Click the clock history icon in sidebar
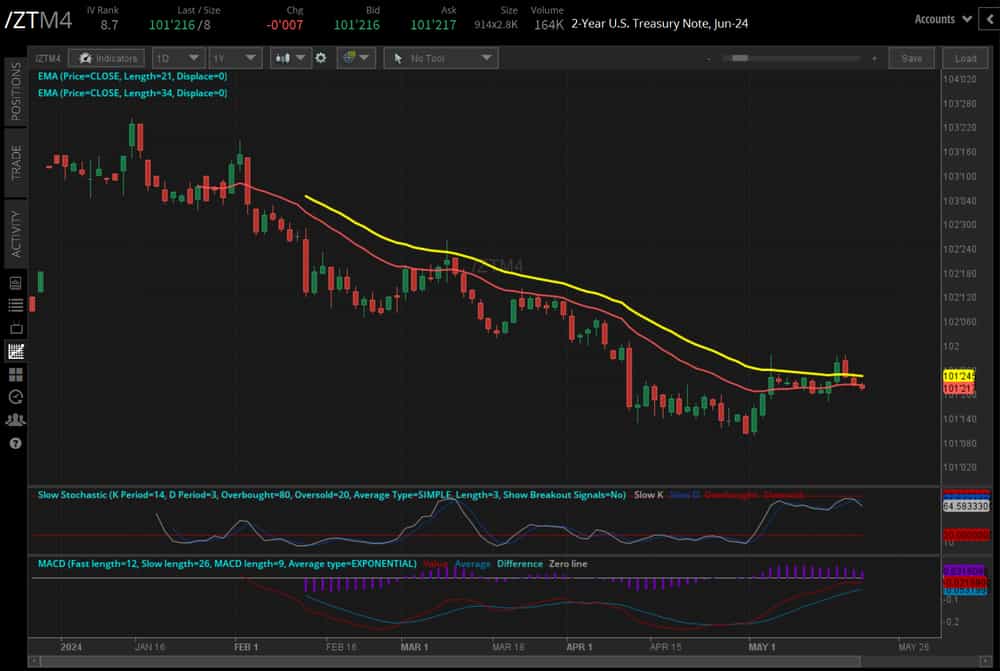1000x671 pixels. point(15,396)
